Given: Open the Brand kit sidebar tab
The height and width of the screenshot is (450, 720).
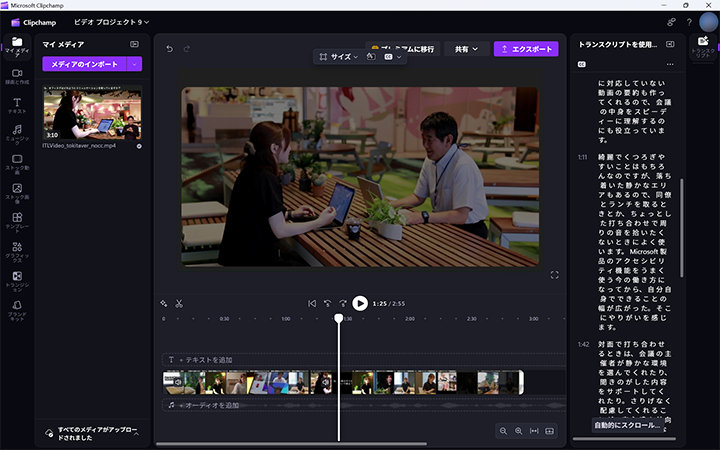Looking at the screenshot, I should tap(17, 310).
